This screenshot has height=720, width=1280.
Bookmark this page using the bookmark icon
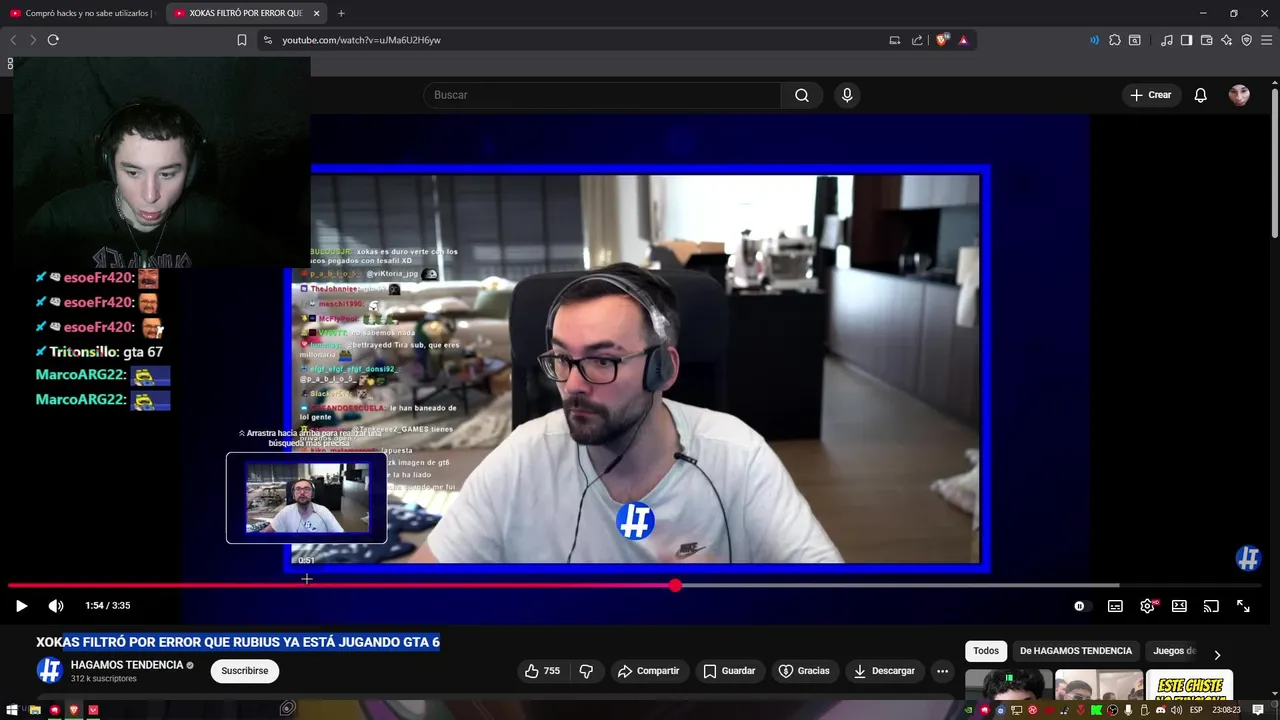click(x=241, y=40)
